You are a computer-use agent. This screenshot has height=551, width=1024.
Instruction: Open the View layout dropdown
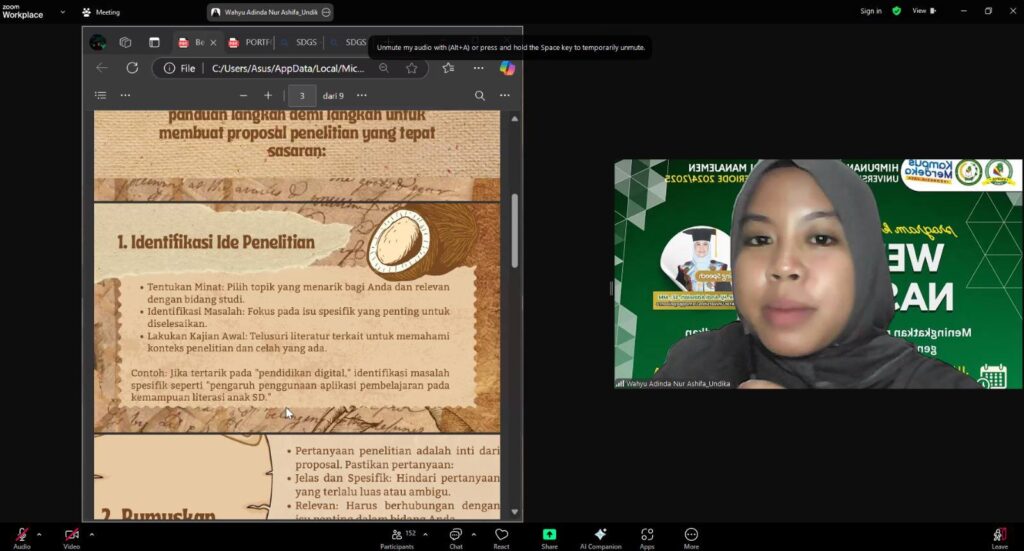tap(924, 11)
